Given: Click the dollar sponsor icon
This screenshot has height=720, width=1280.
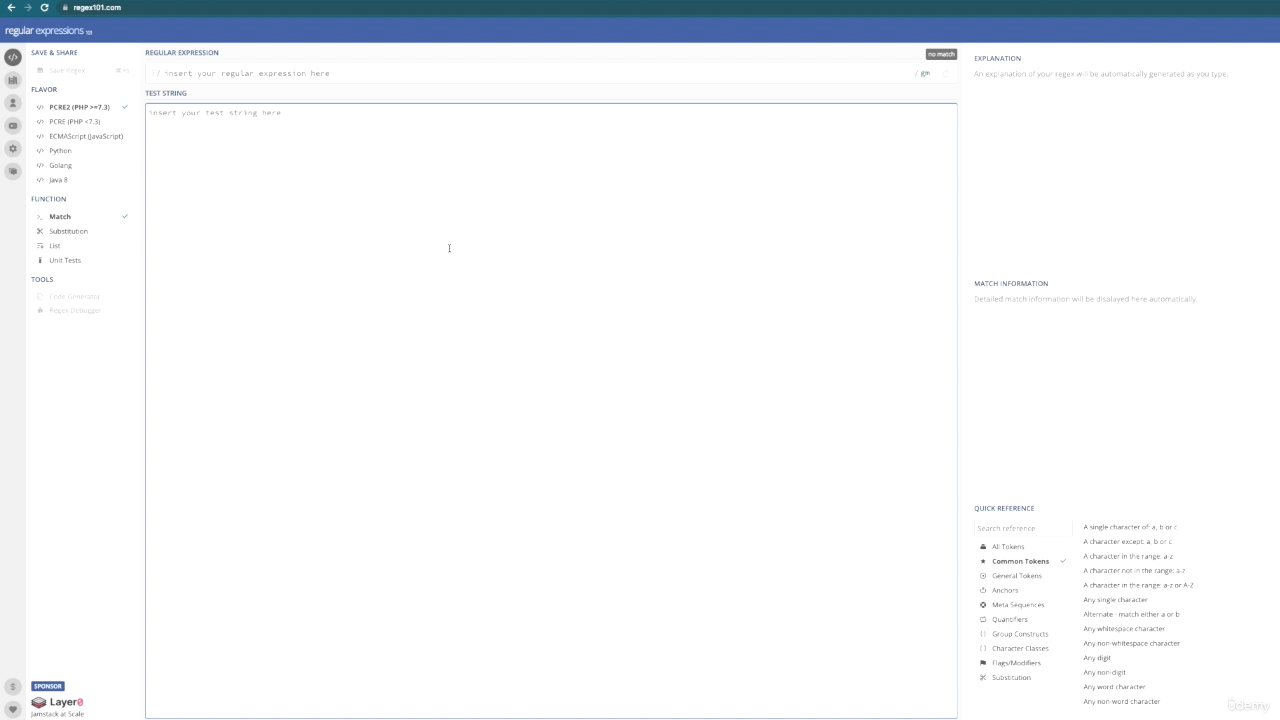Looking at the screenshot, I should click(x=13, y=687).
